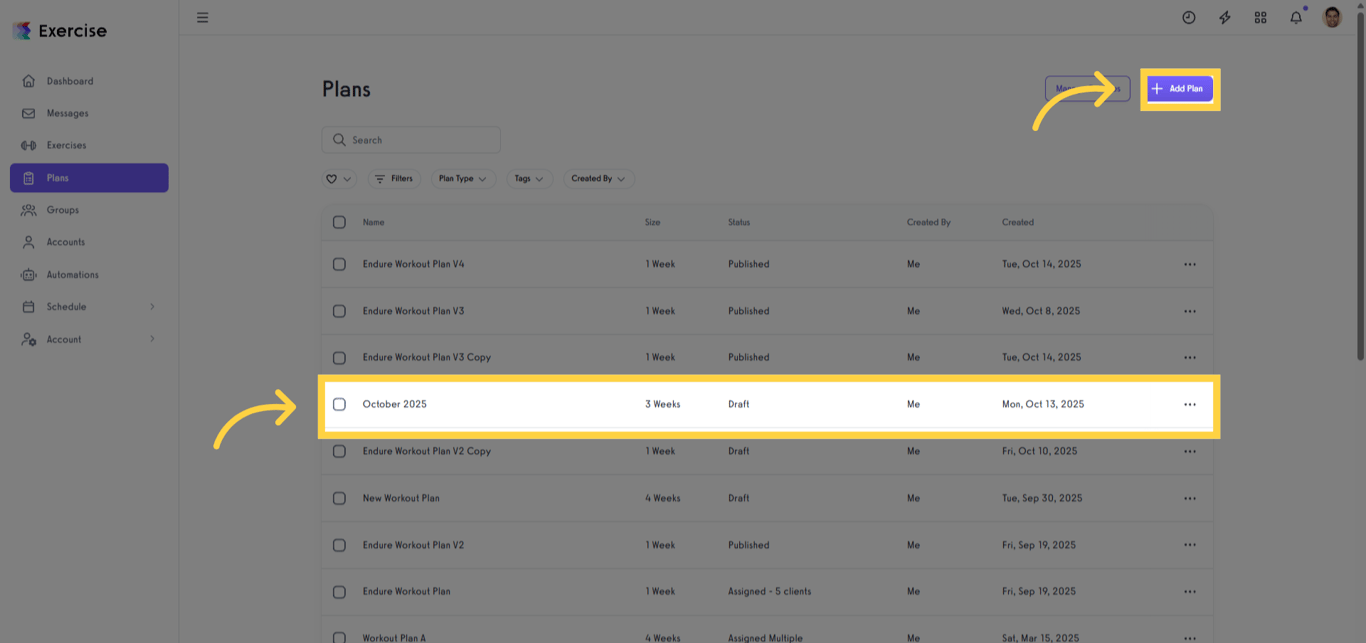
Task: Open the user profile avatar
Action: tap(1332, 17)
